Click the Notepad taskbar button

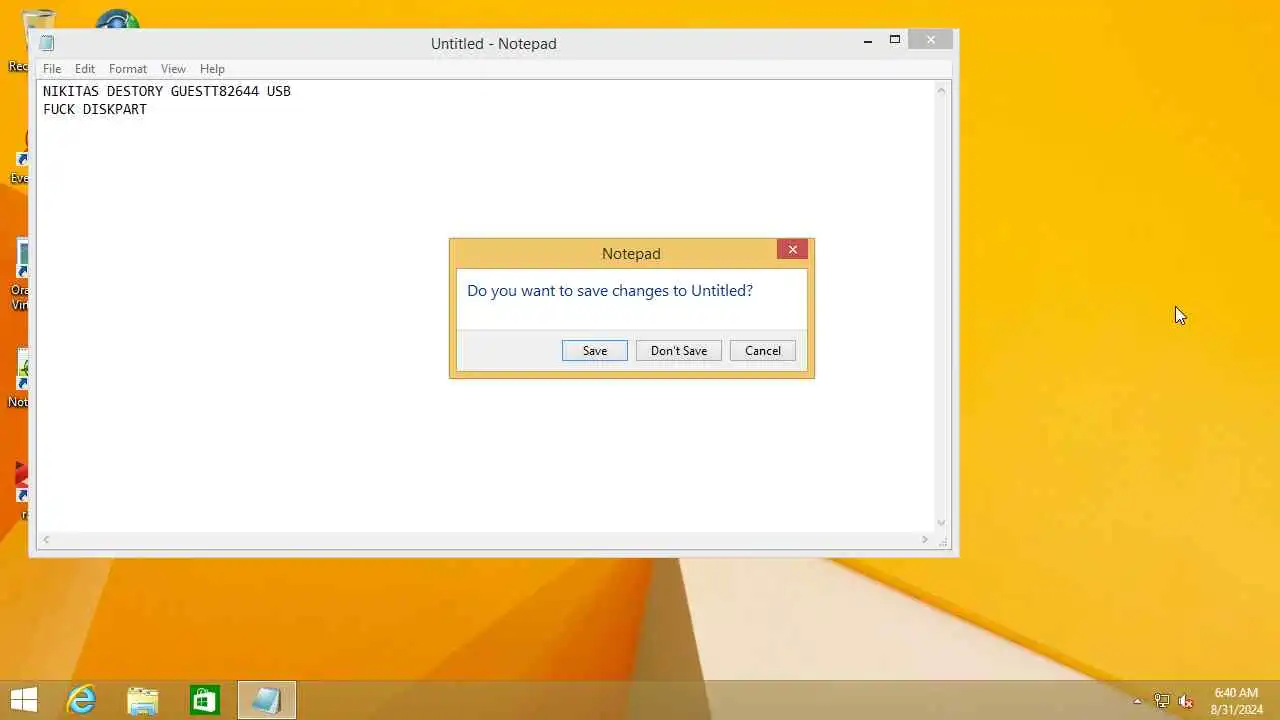pos(267,700)
